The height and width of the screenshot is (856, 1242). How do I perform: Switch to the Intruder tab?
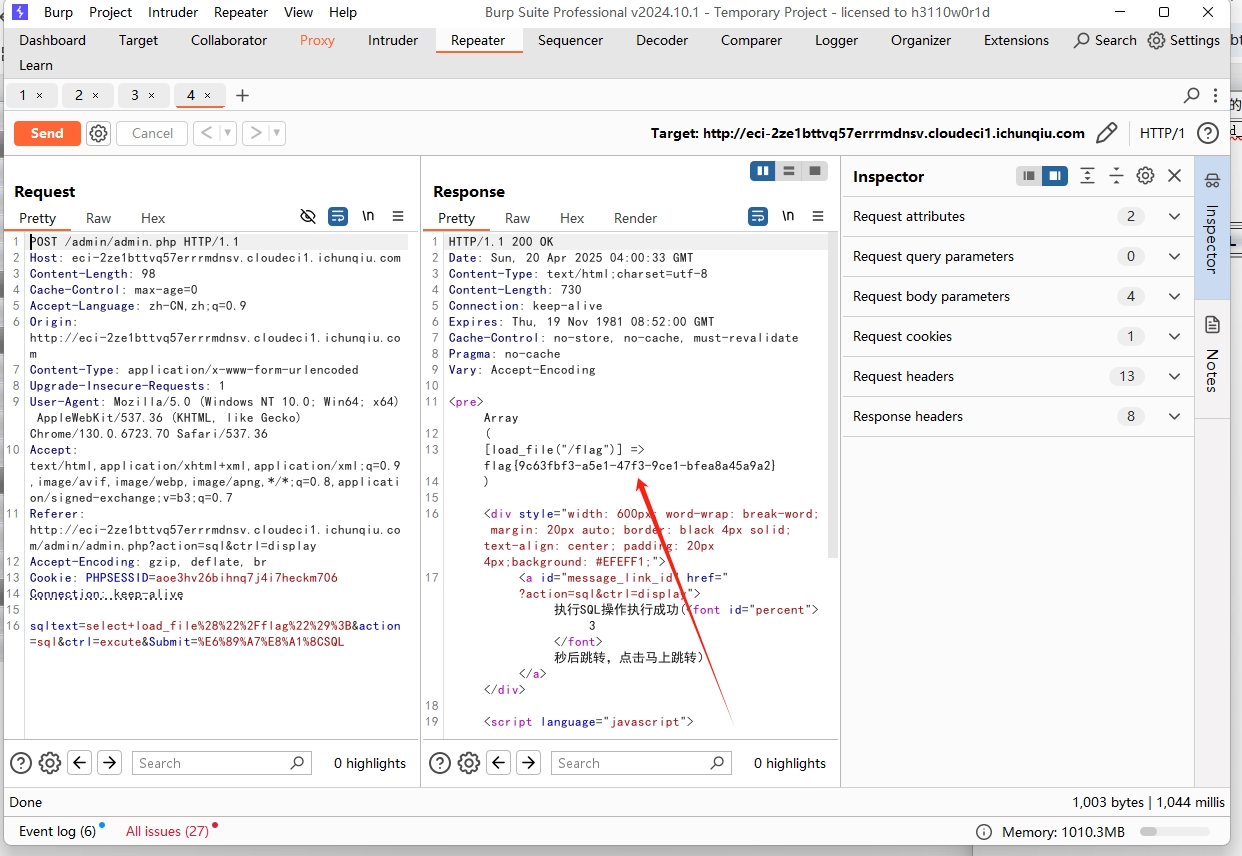tap(393, 40)
